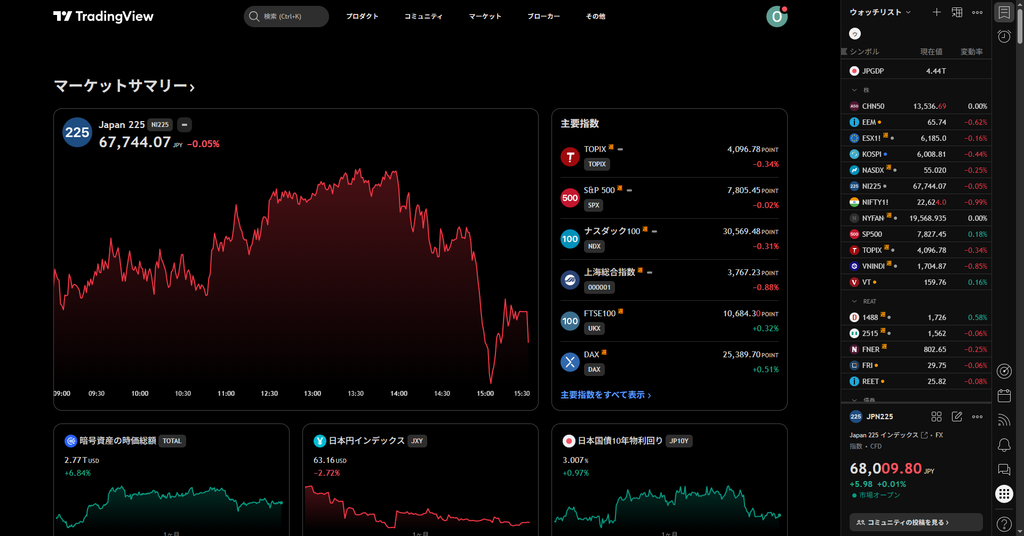Screen dimensions: 1024x536
Task: Click the NI225 symbol badge on the chart
Action: pos(160,125)
